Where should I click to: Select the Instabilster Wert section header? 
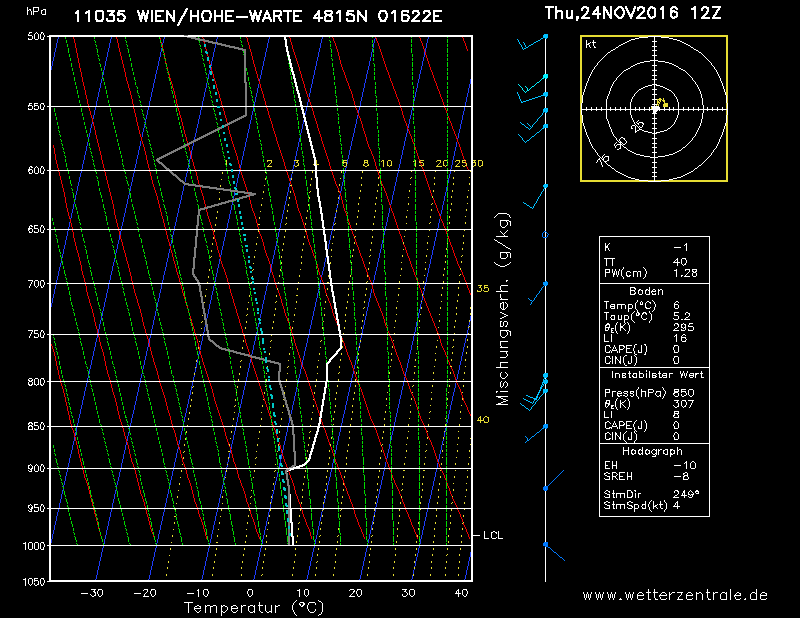click(x=654, y=374)
